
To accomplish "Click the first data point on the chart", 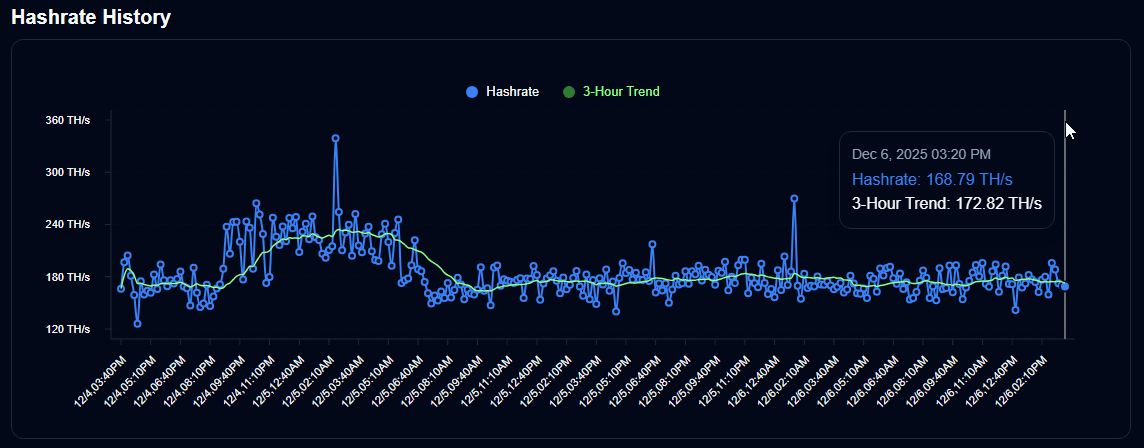I will pos(121,288).
